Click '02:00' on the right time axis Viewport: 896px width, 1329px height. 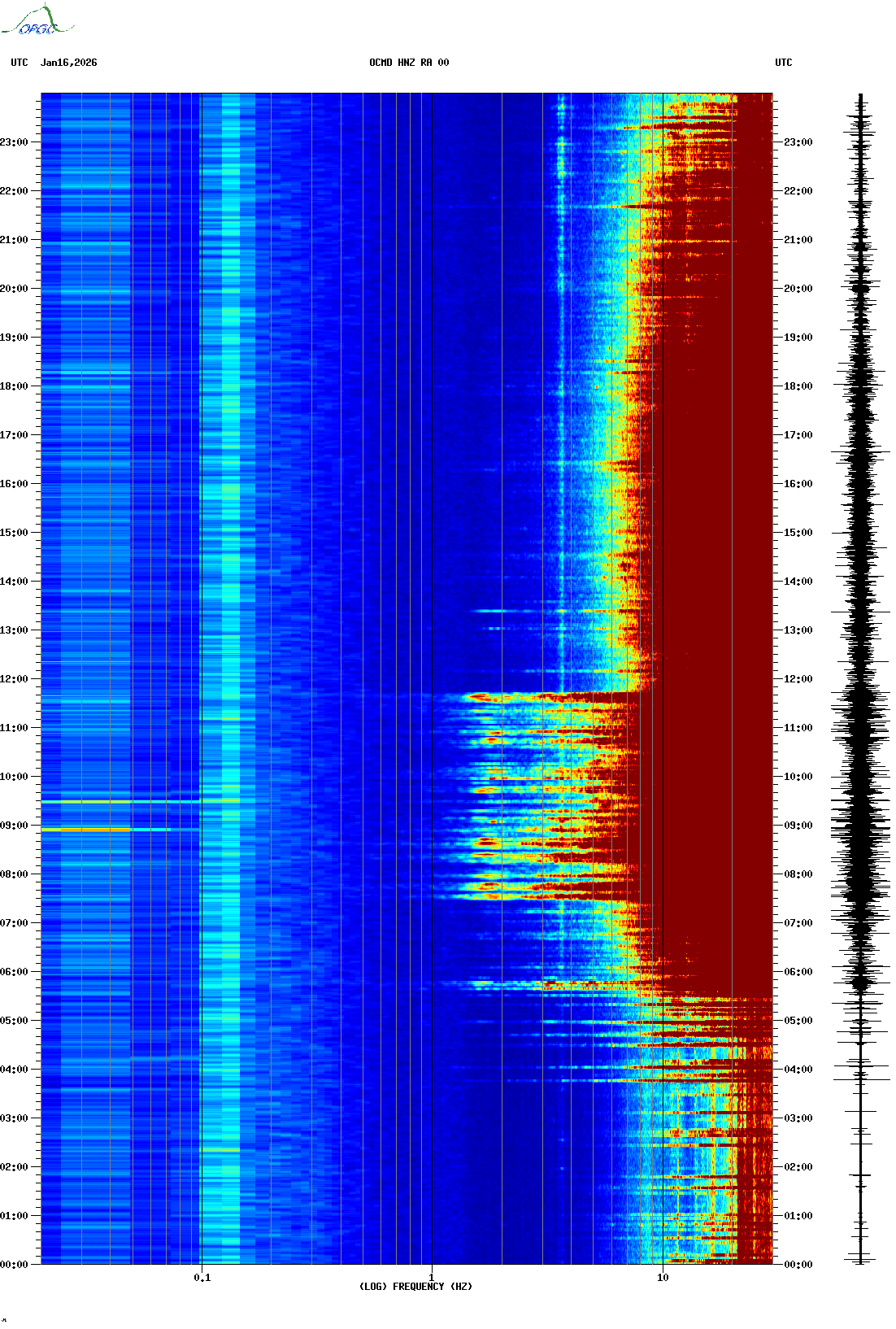(798, 1167)
